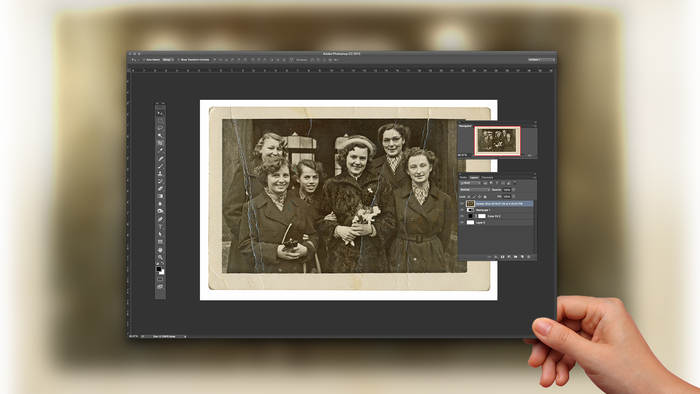The width and height of the screenshot is (700, 394).
Task: Select the Crop tool
Action: click(x=160, y=143)
